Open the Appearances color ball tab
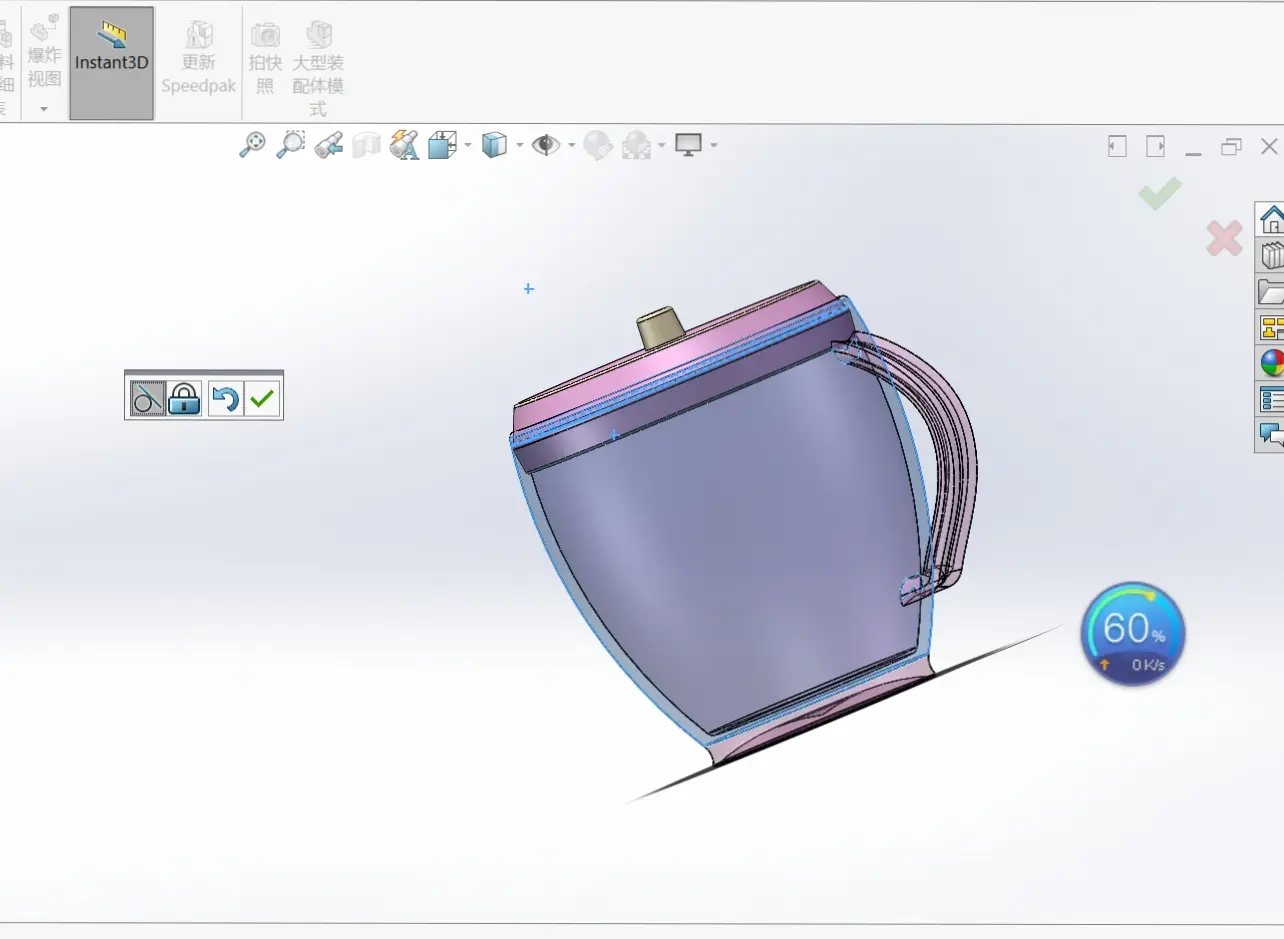1284x939 pixels. click(x=1271, y=363)
